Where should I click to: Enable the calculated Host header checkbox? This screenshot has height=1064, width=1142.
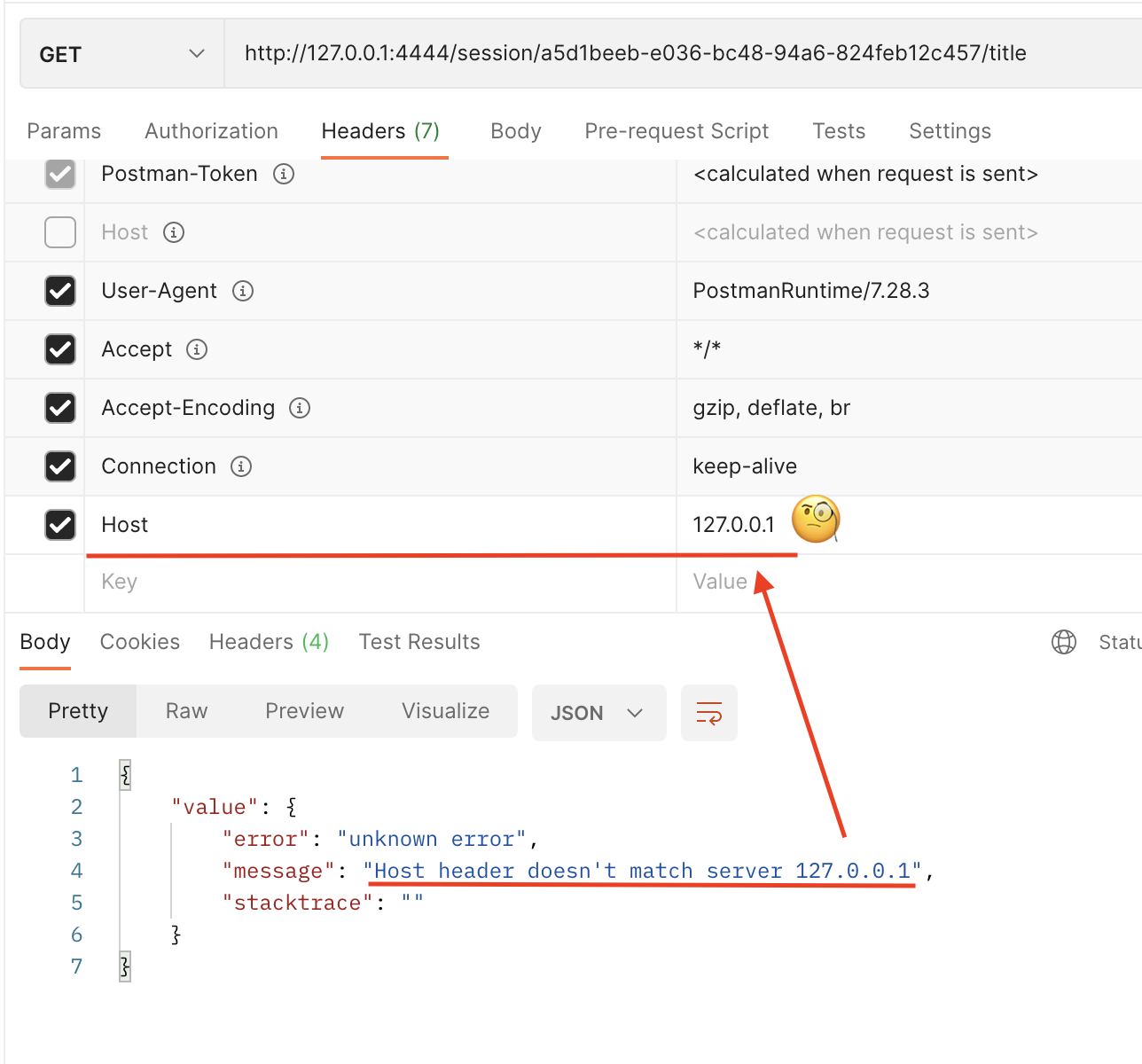point(59,232)
